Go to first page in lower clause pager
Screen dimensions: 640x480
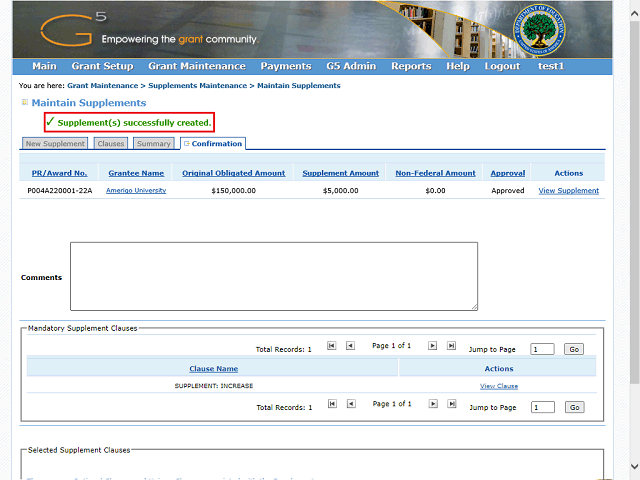pos(332,404)
